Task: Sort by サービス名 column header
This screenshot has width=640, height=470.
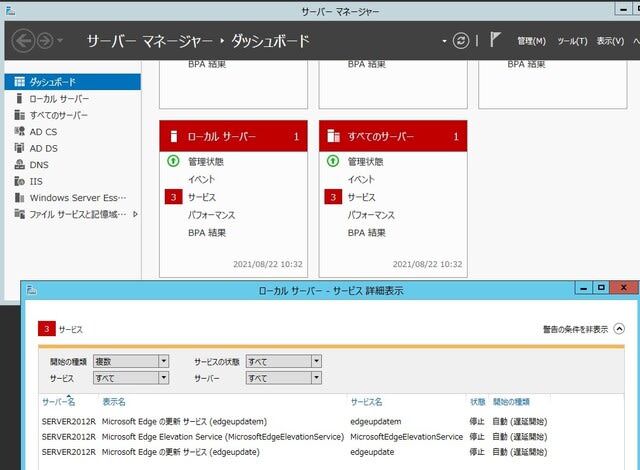Action: click(367, 402)
